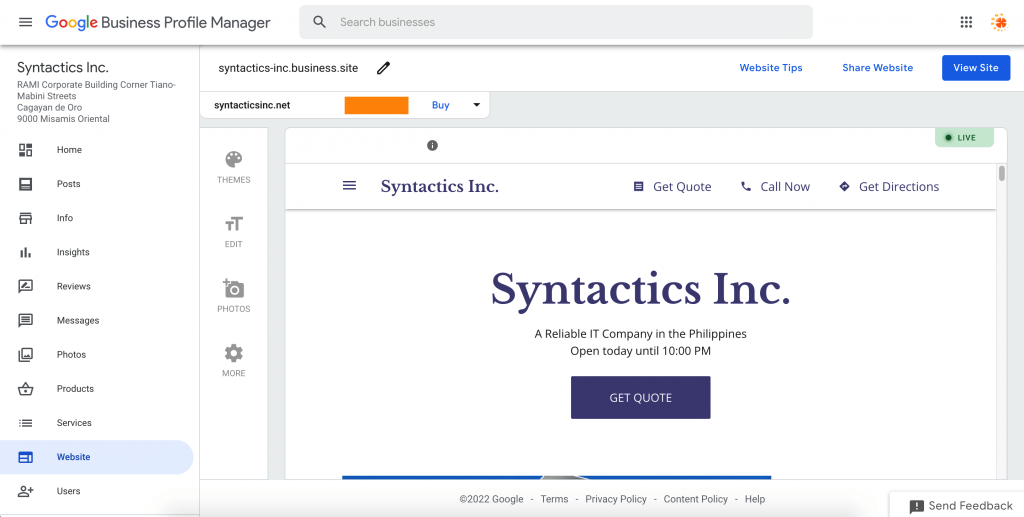Click Send Feedback button
Image resolution: width=1024 pixels, height=517 pixels.
click(x=960, y=506)
